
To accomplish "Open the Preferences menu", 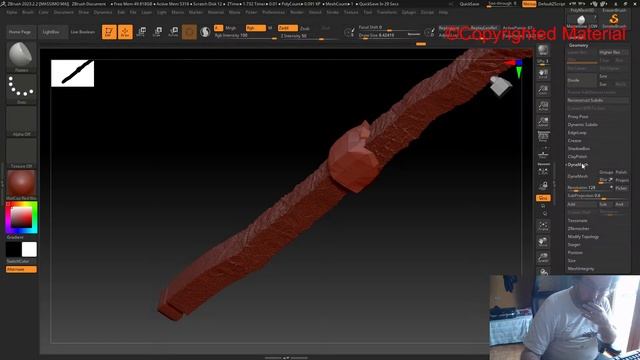I will [273, 12].
